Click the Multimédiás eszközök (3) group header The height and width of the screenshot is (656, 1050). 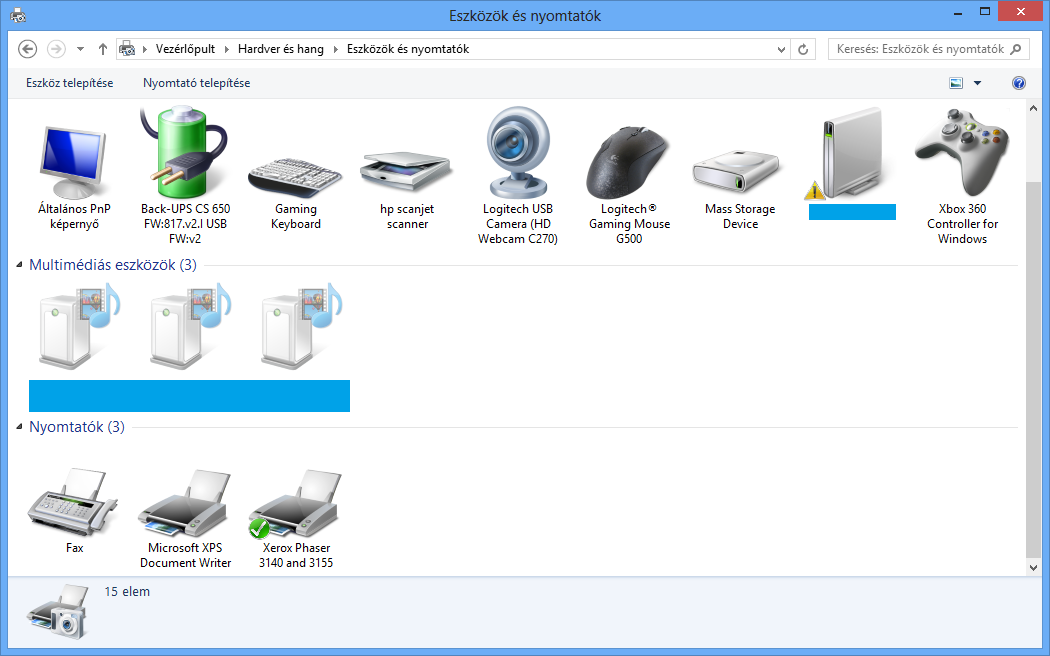112,265
